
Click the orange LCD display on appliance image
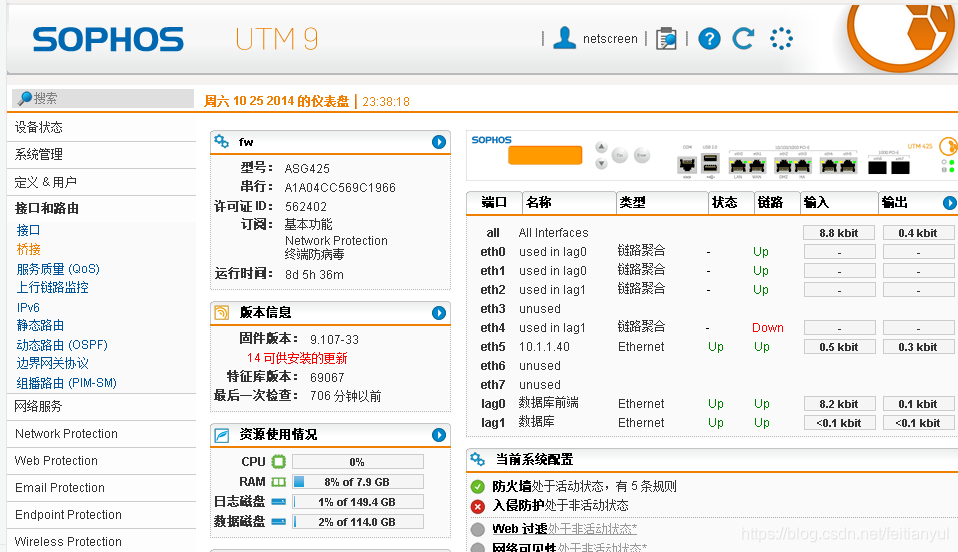coord(545,155)
